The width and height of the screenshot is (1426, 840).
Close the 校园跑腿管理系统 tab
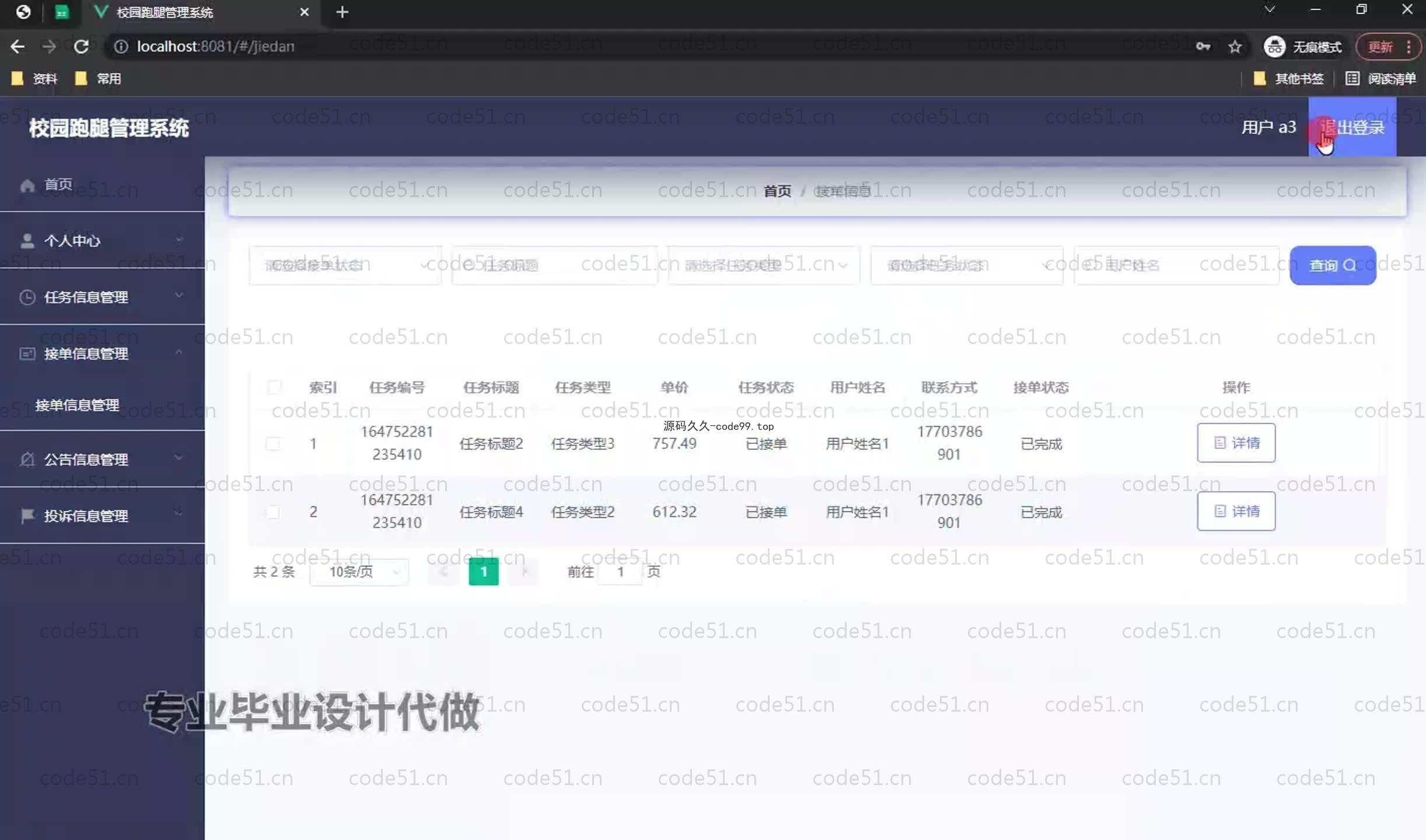tap(304, 12)
